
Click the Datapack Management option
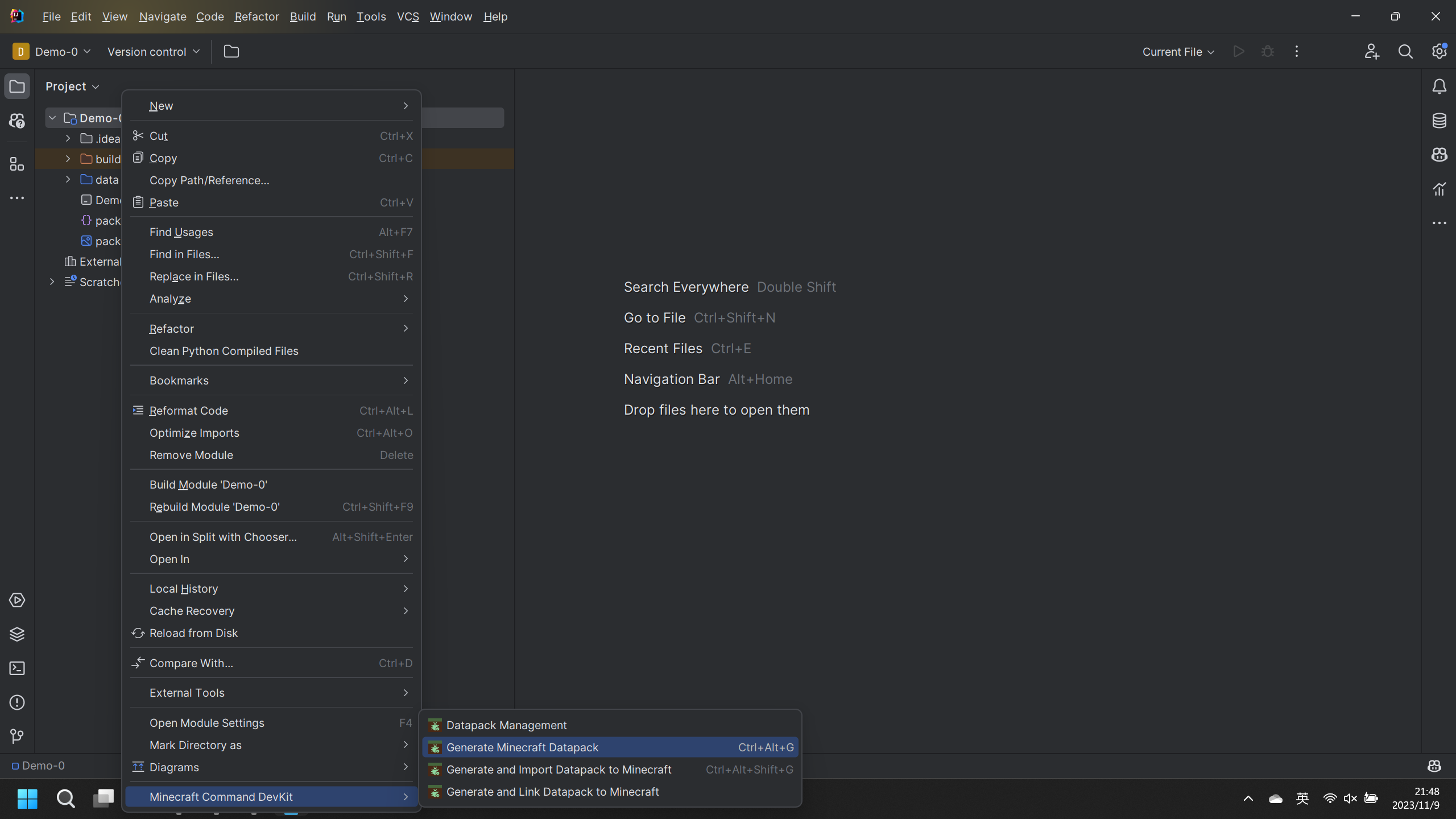click(x=506, y=725)
